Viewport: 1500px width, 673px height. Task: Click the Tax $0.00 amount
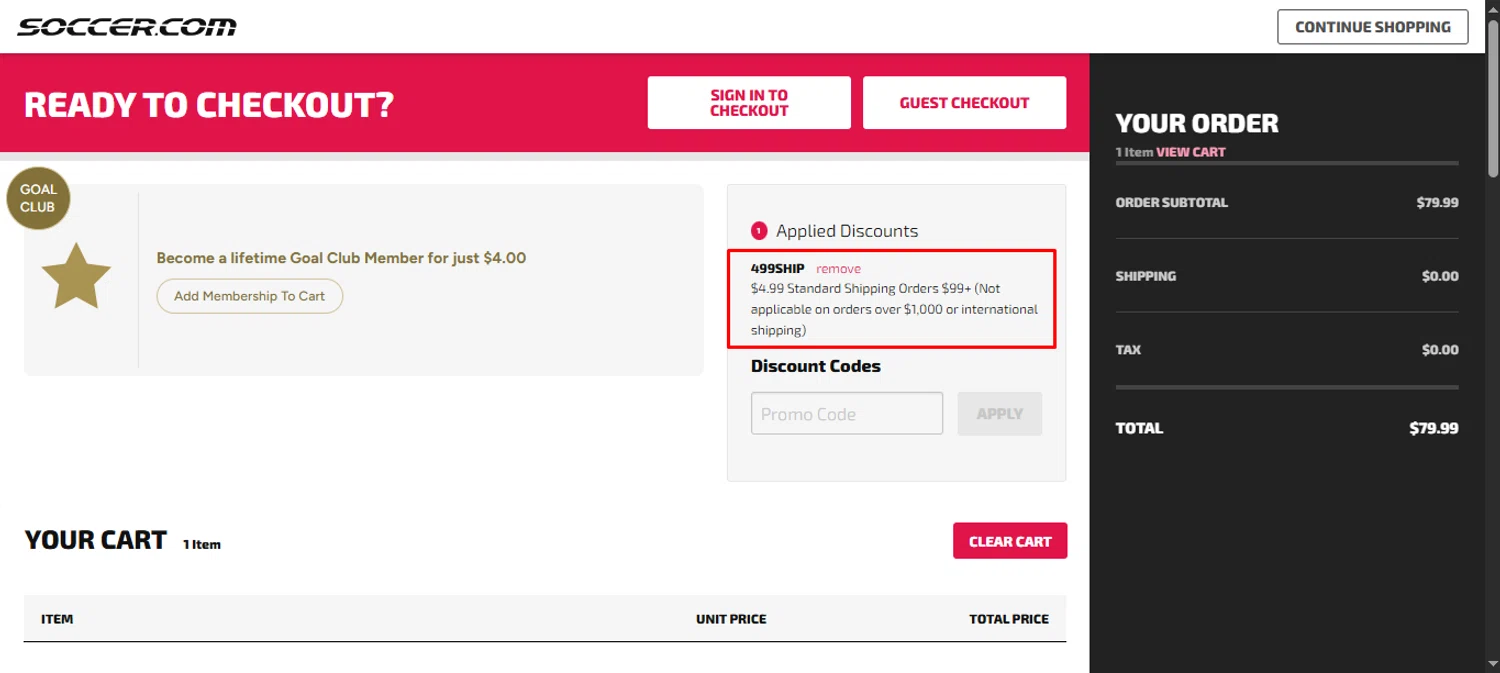[1440, 350]
